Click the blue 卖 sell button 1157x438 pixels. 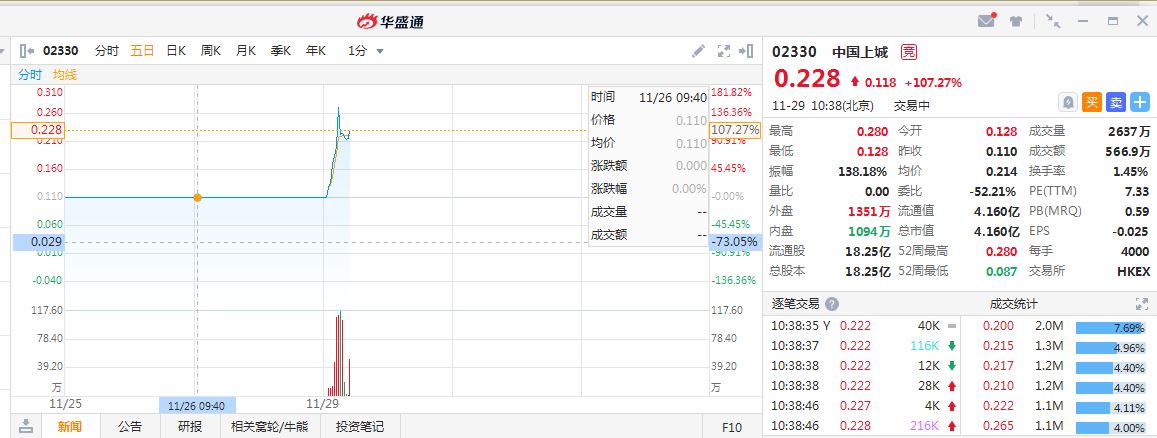coord(1116,102)
